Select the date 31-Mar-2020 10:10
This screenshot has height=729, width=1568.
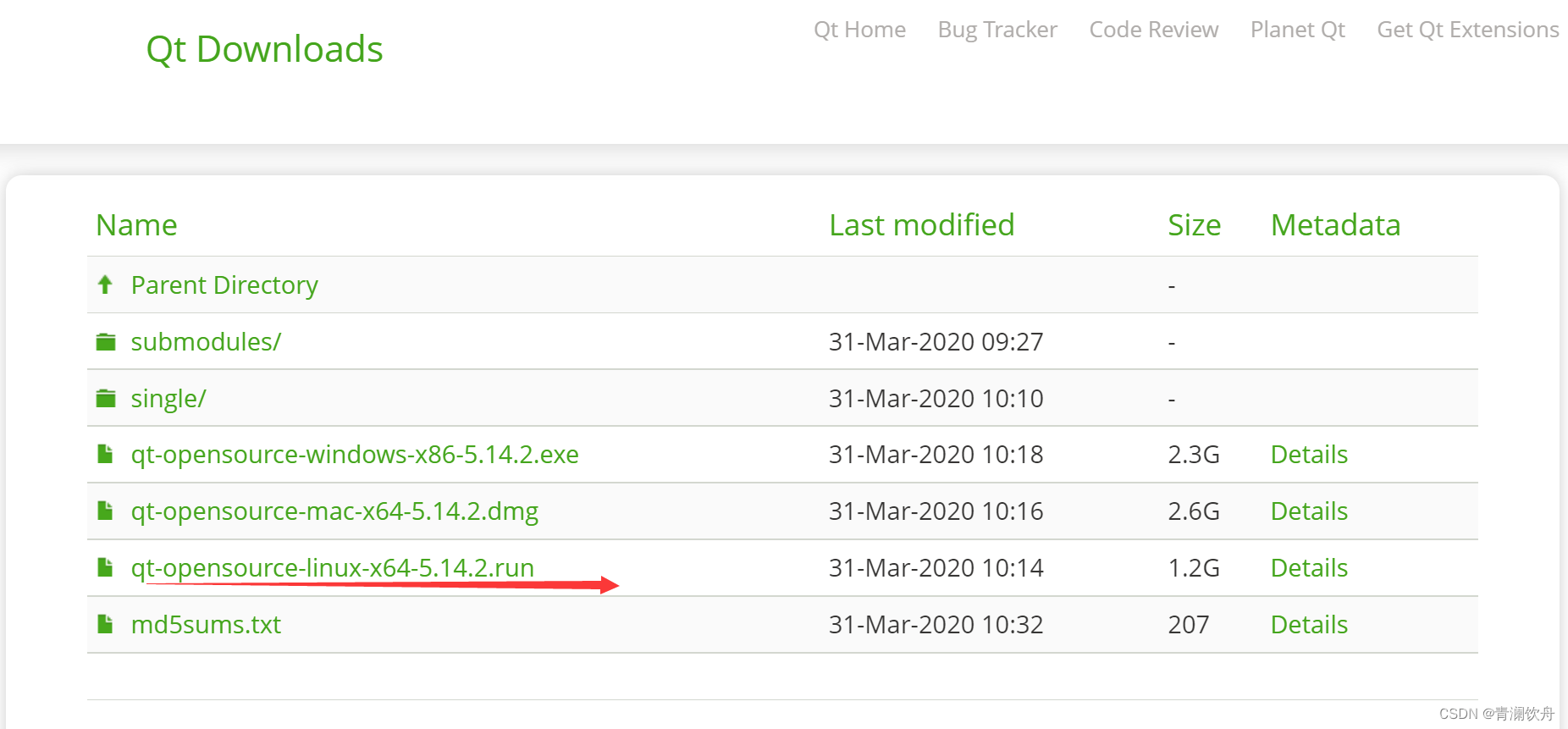click(x=936, y=399)
